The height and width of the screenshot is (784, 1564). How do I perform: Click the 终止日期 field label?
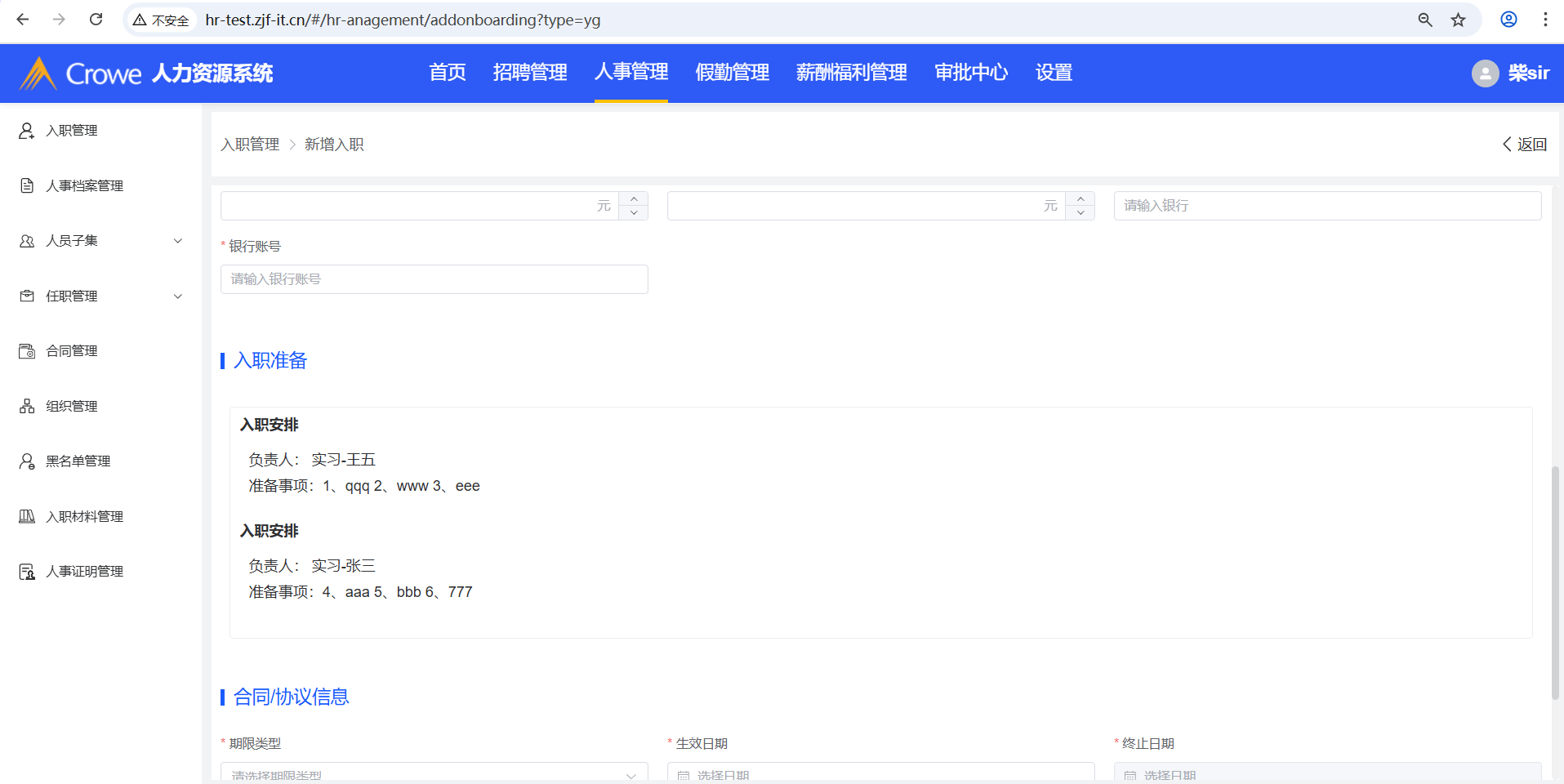tap(1148, 744)
